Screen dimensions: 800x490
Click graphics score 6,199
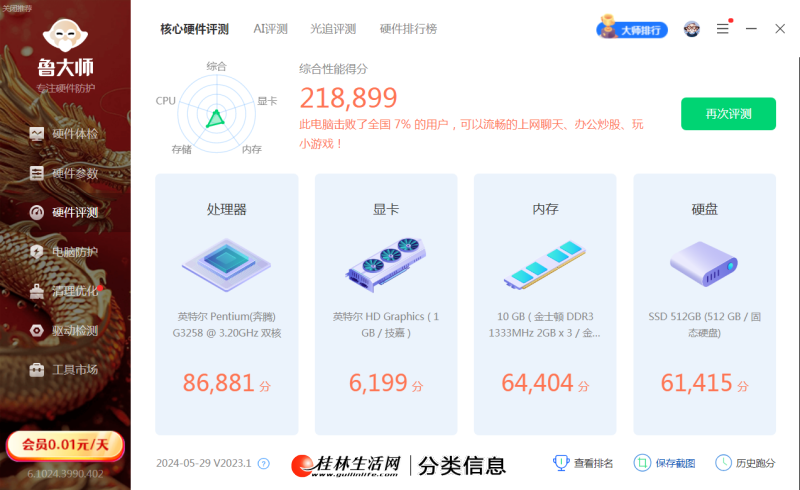[378, 383]
